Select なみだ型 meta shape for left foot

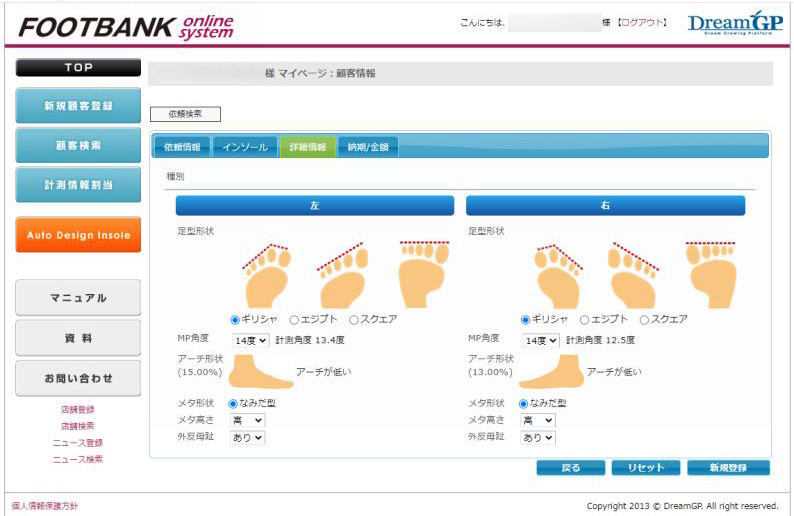click(236, 403)
